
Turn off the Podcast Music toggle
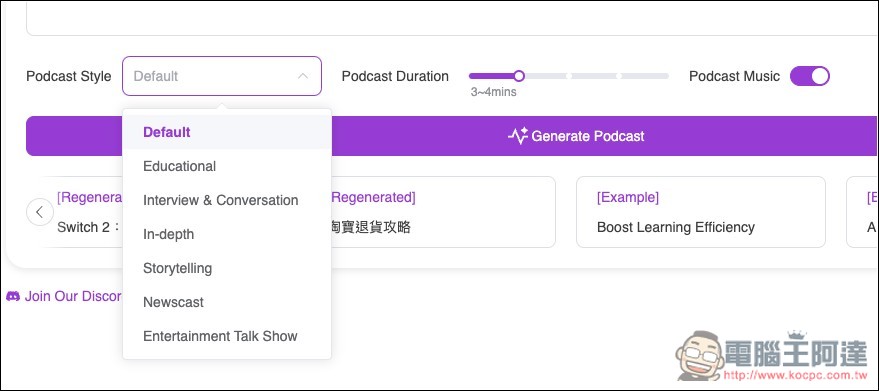point(809,76)
